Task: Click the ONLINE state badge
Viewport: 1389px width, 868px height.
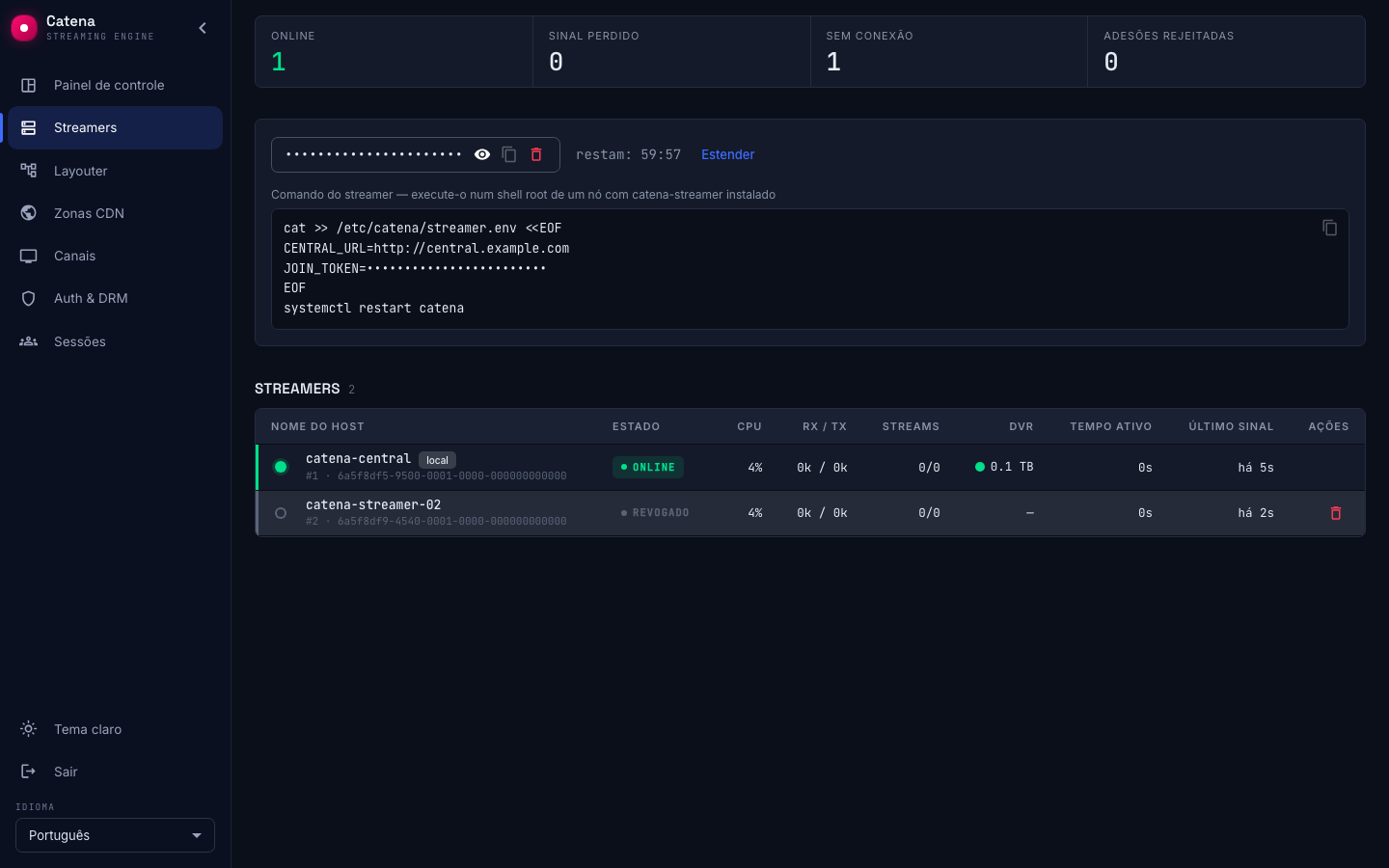Action: [648, 467]
